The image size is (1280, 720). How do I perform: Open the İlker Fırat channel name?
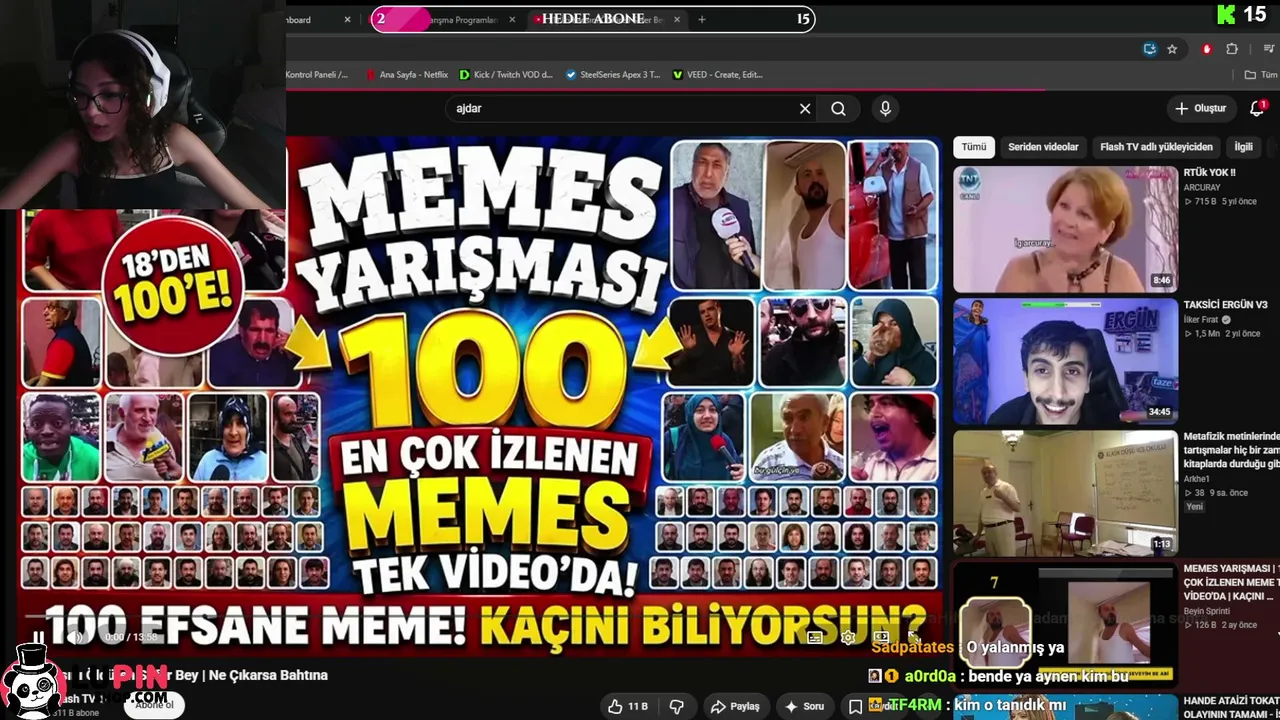[x=1201, y=320]
